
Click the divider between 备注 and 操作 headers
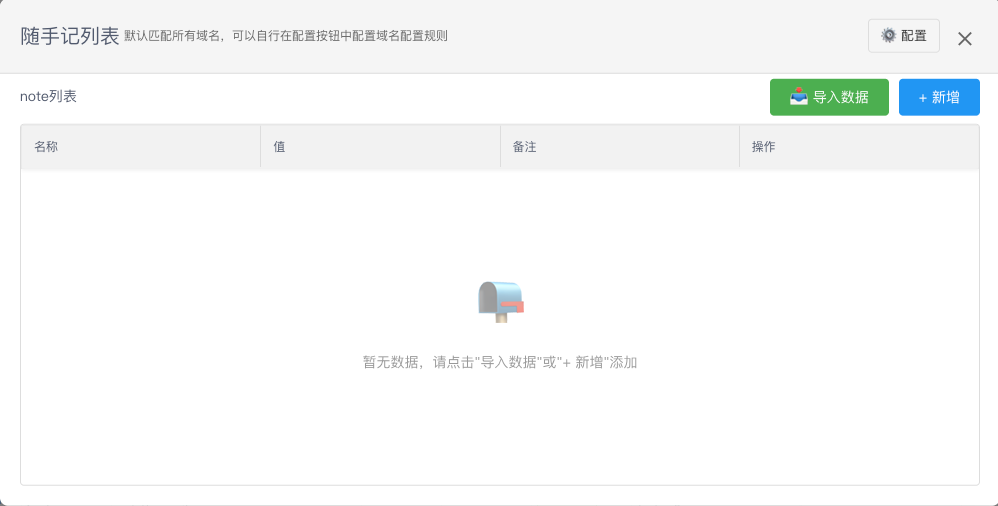pos(739,147)
